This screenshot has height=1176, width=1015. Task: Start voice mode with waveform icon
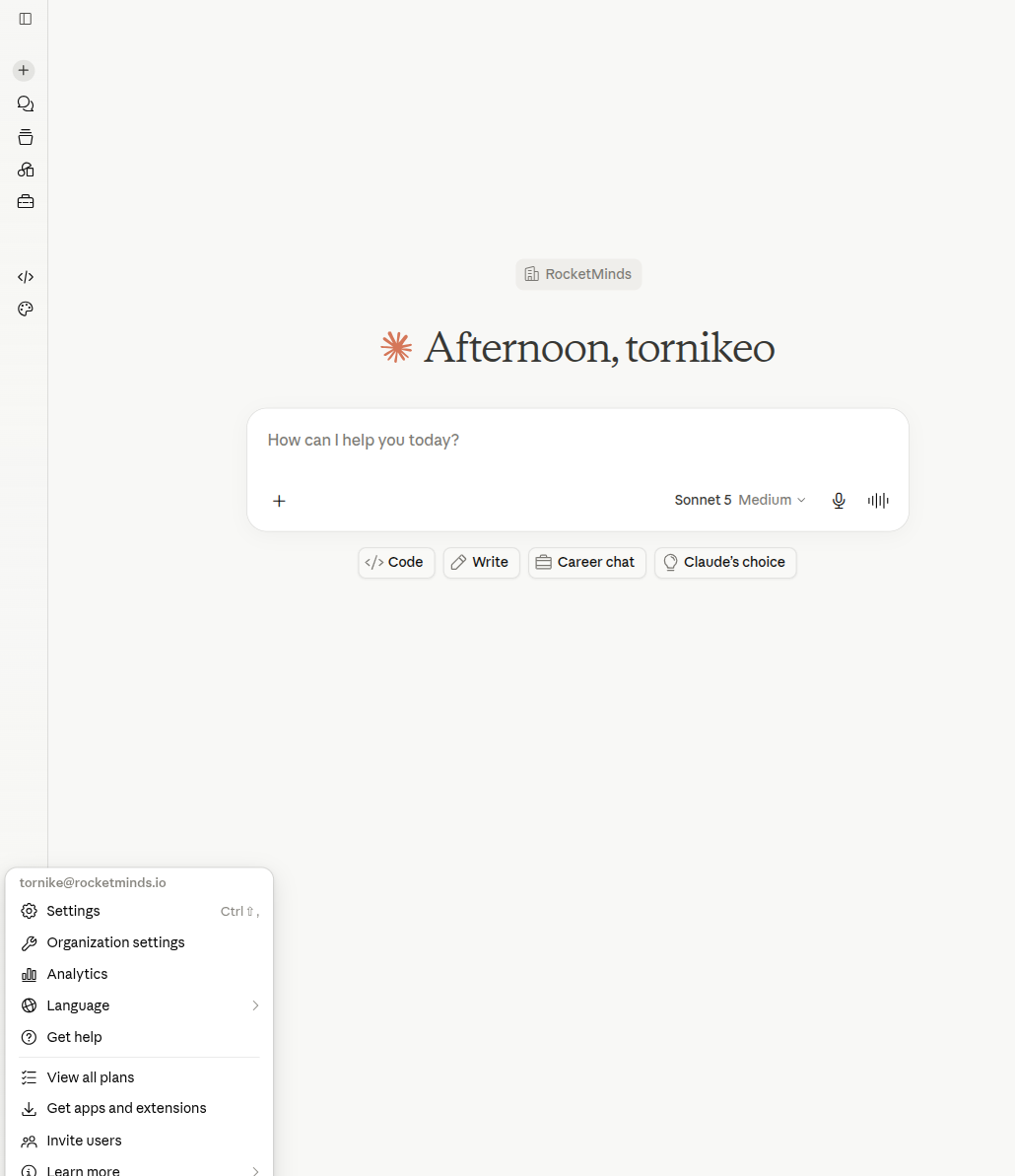878,500
